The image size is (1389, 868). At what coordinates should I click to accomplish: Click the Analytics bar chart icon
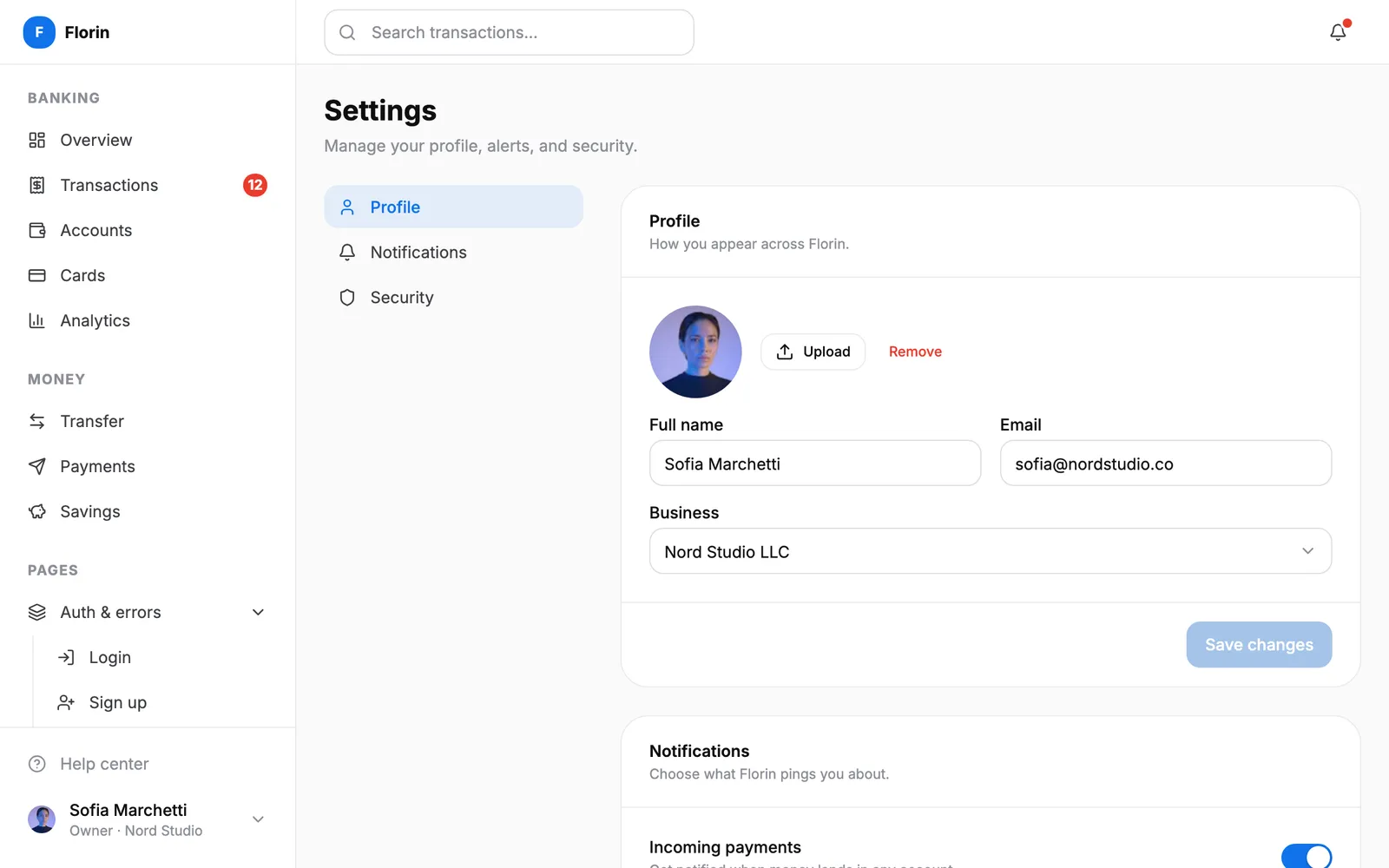pos(36,320)
